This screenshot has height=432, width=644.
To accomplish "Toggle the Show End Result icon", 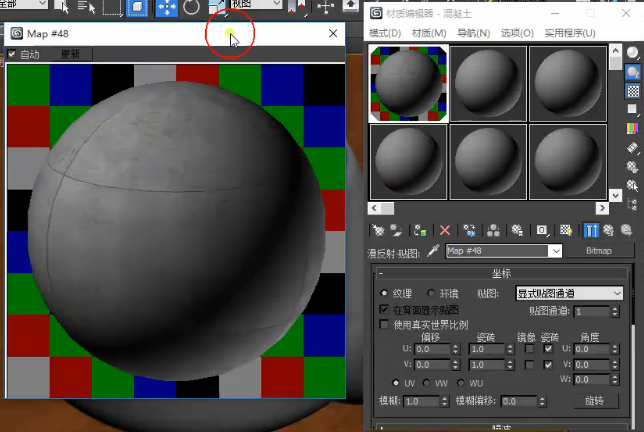I will tap(591, 230).
